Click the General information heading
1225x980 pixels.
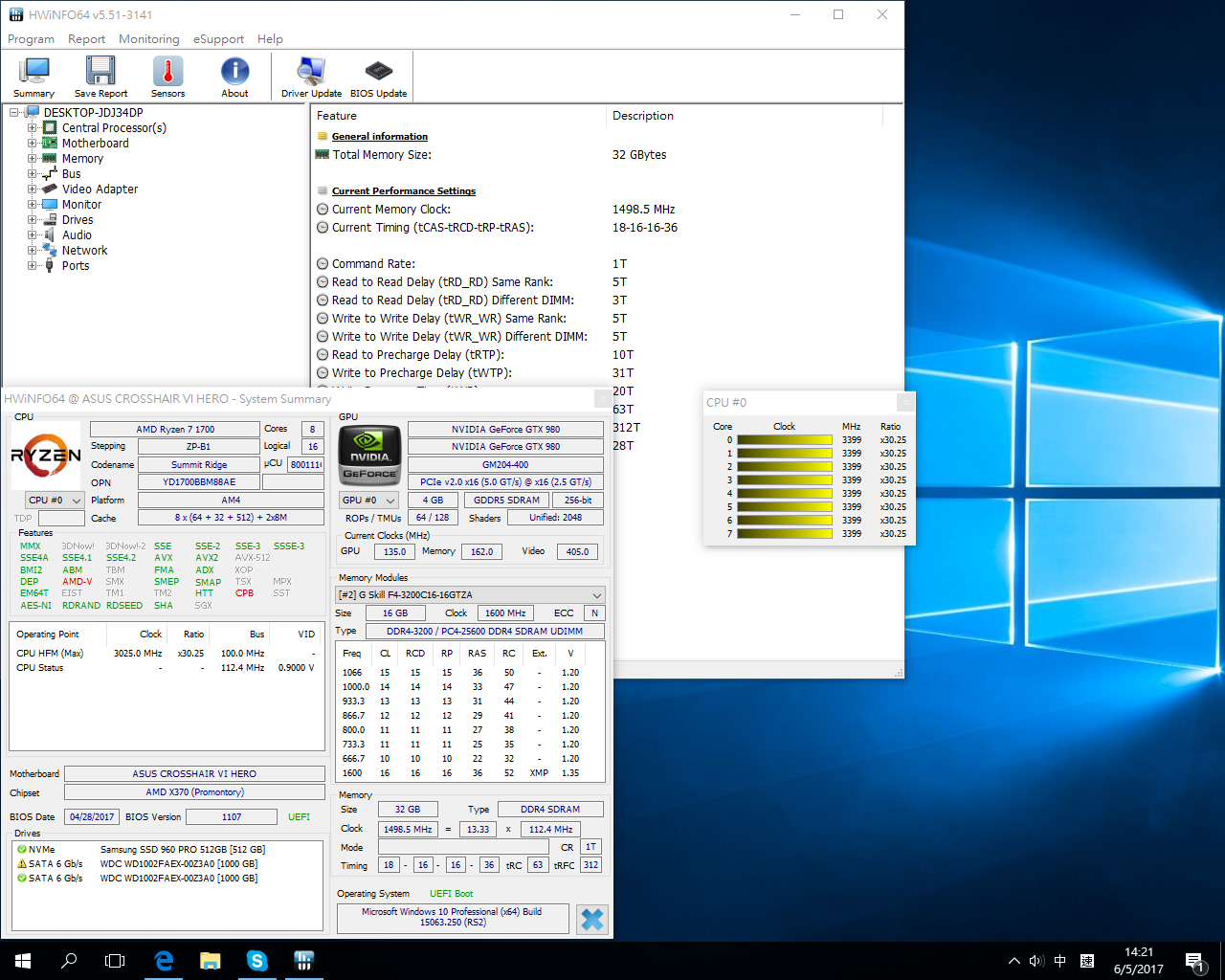tap(380, 136)
